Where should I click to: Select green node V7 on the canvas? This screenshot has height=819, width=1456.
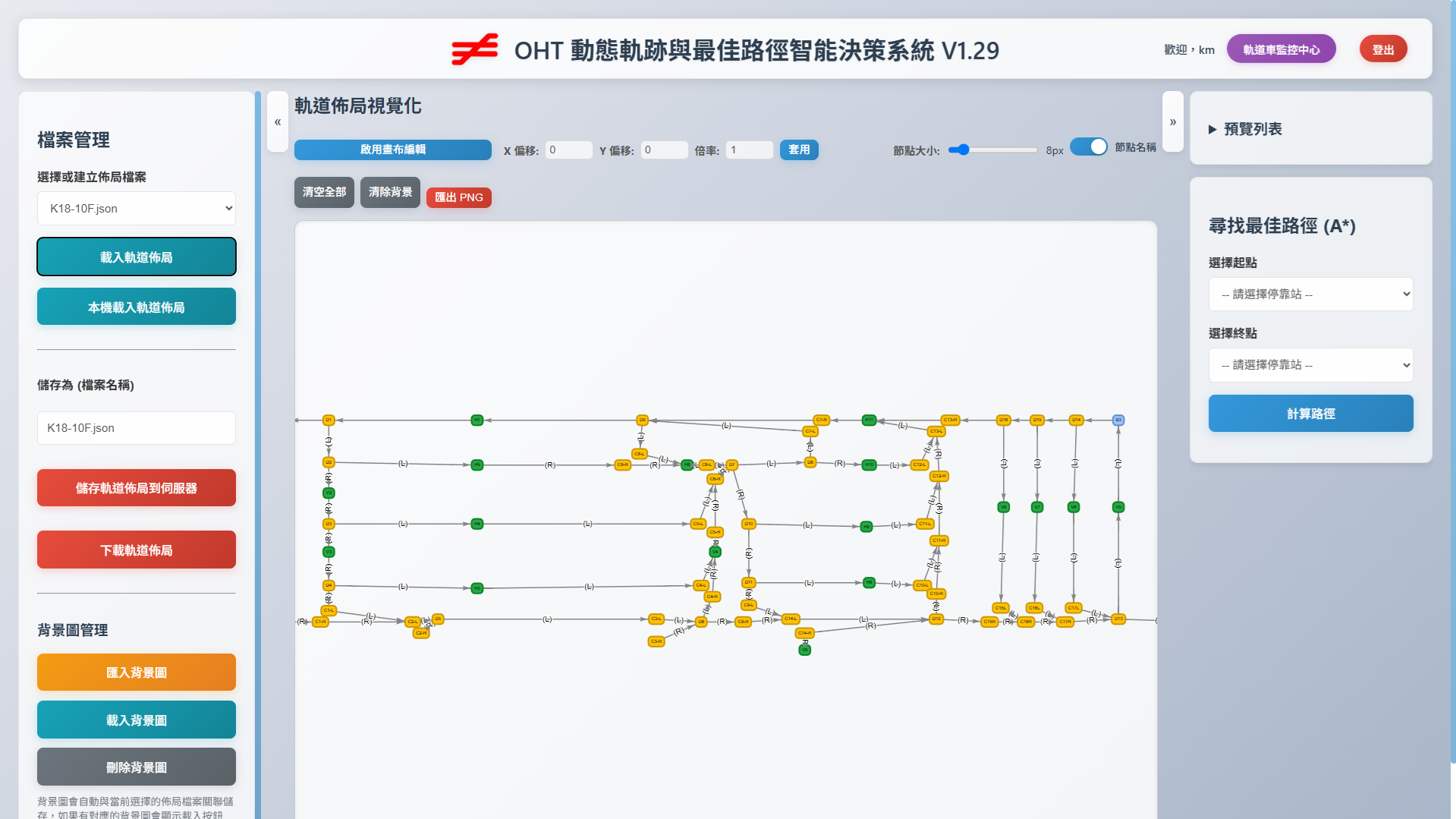point(1037,507)
